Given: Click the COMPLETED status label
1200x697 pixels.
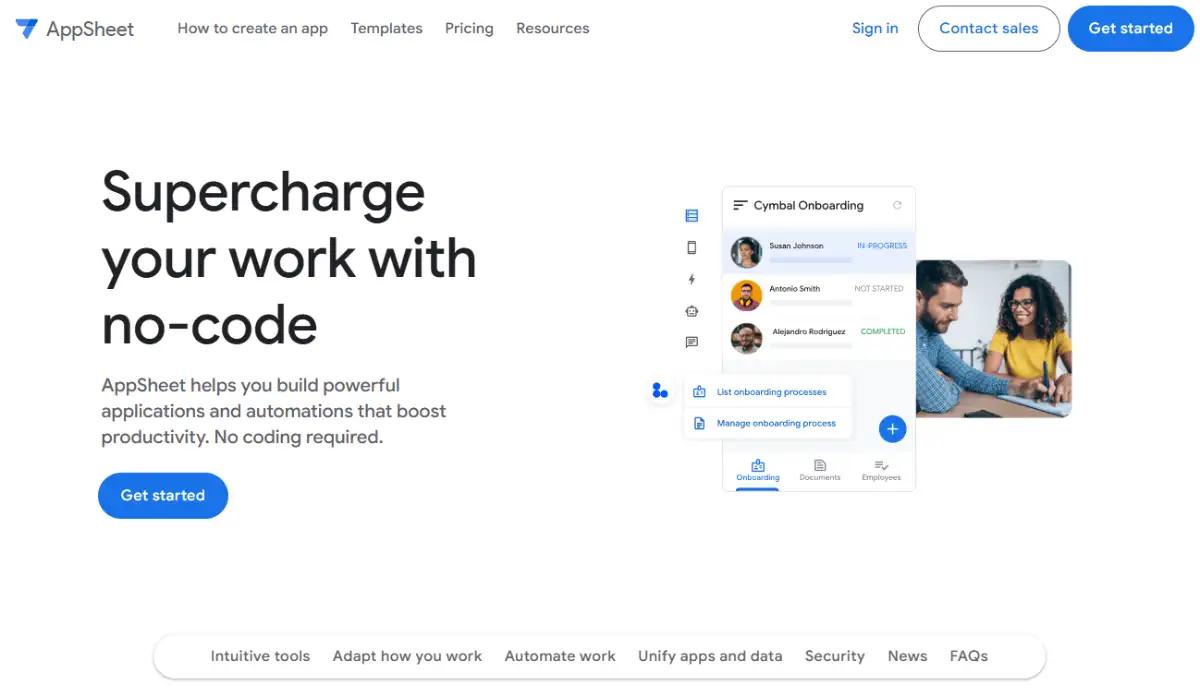Looking at the screenshot, I should [x=883, y=331].
